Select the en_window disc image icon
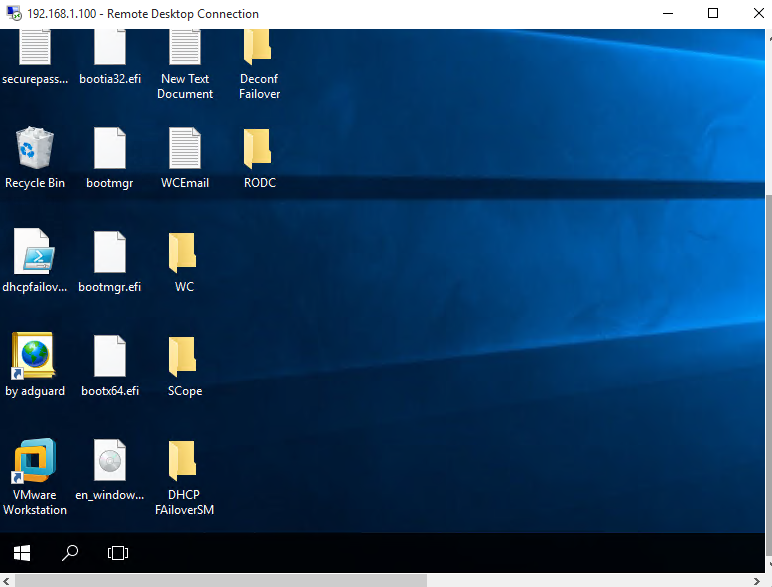This screenshot has width=772, height=587. [110, 460]
